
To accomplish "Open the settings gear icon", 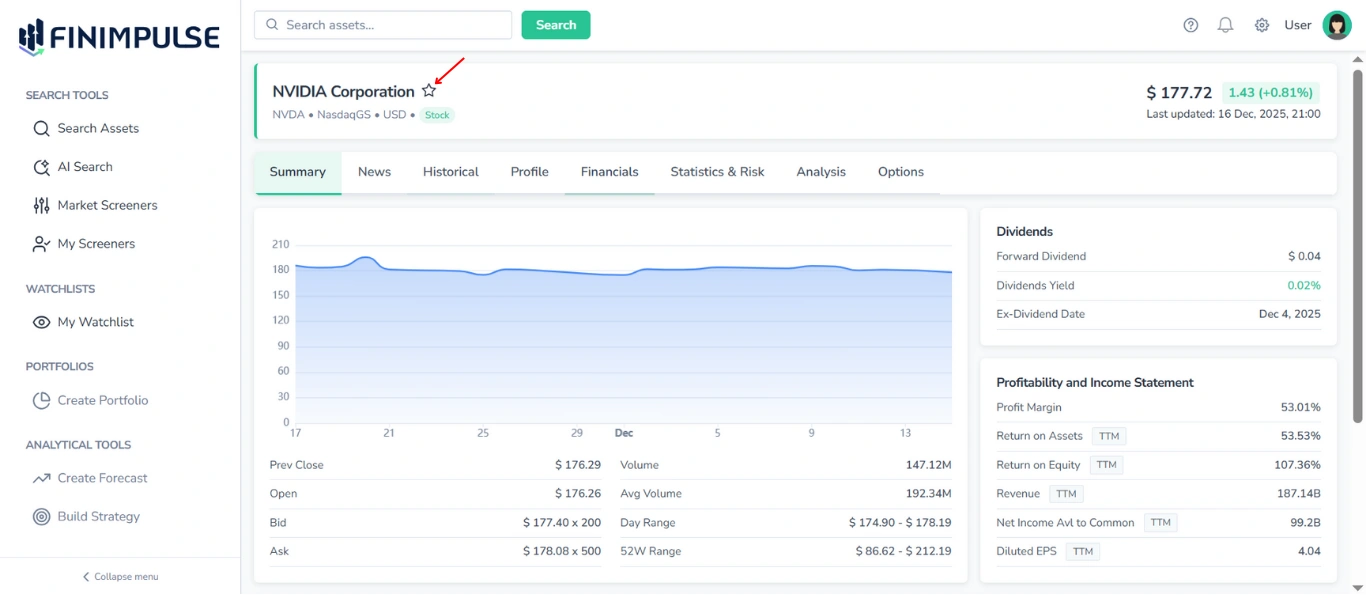I will coord(1261,24).
